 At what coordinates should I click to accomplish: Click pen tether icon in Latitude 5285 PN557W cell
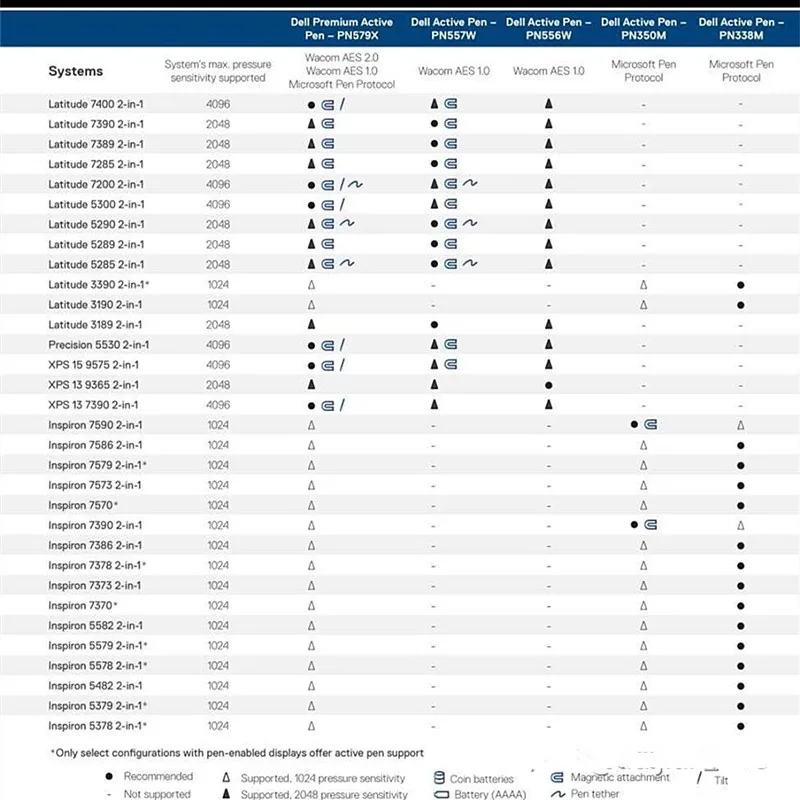pyautogui.click(x=470, y=263)
